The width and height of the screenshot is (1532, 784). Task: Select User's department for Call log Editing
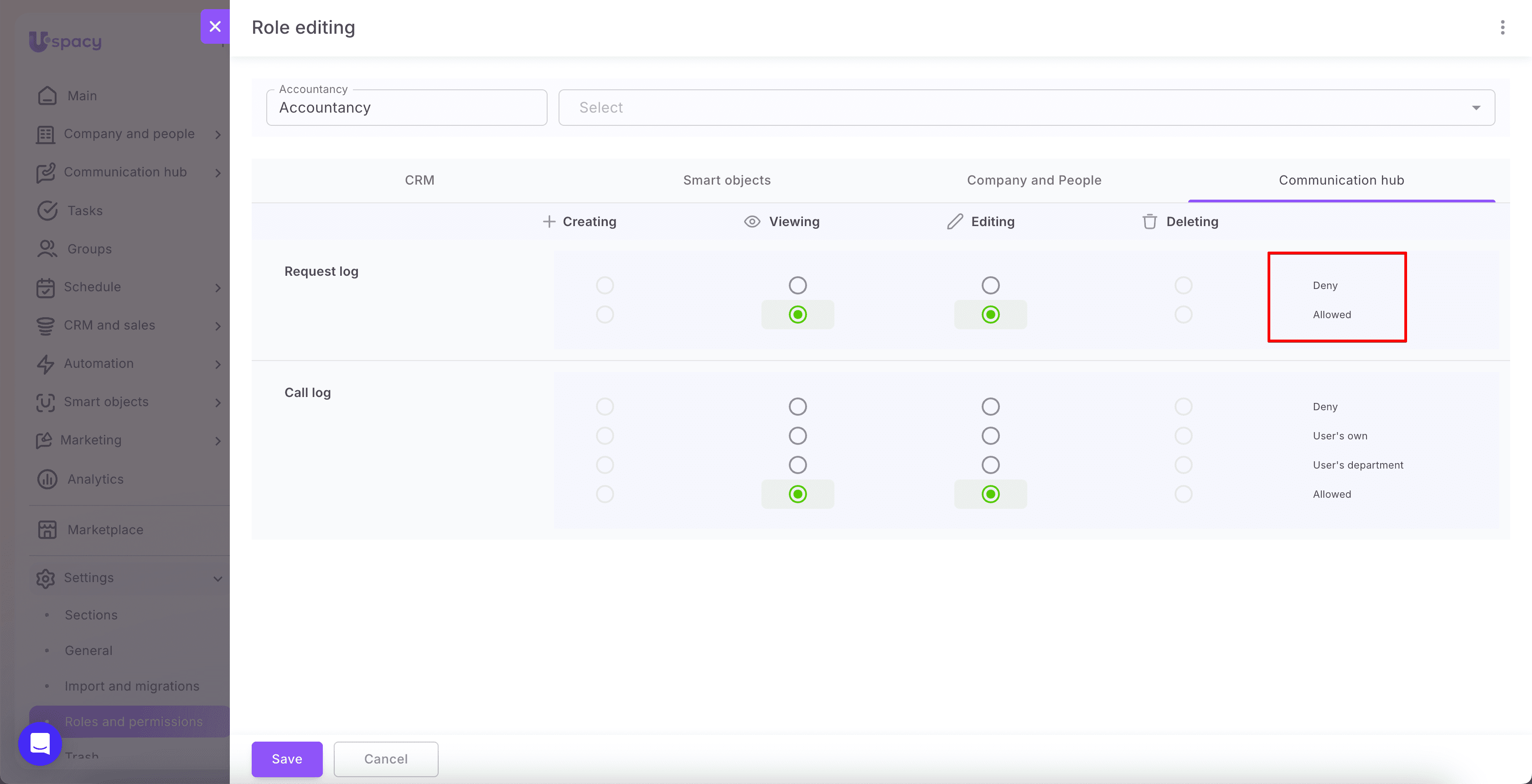coord(990,465)
